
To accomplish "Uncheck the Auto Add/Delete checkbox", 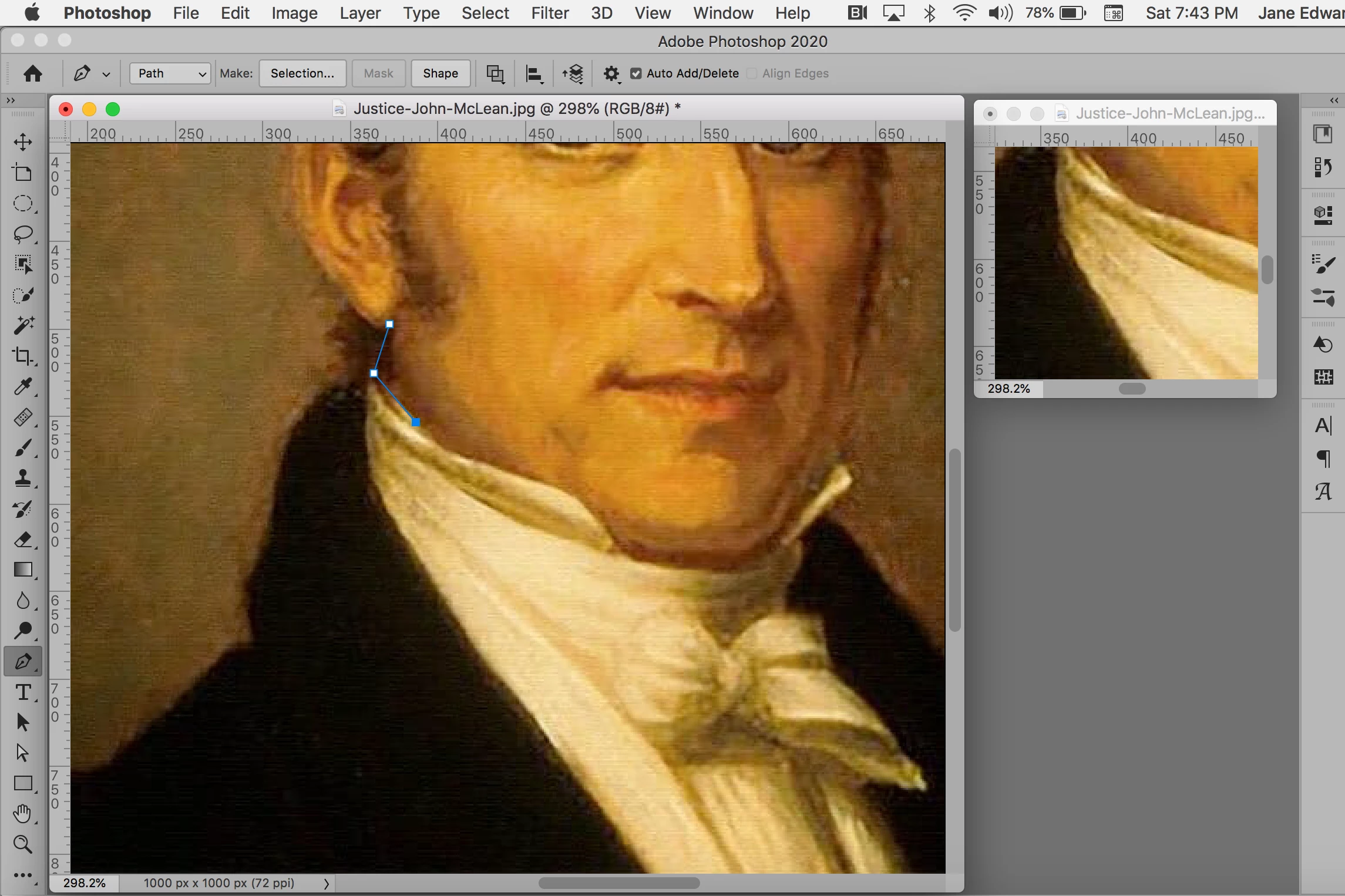I will click(635, 73).
